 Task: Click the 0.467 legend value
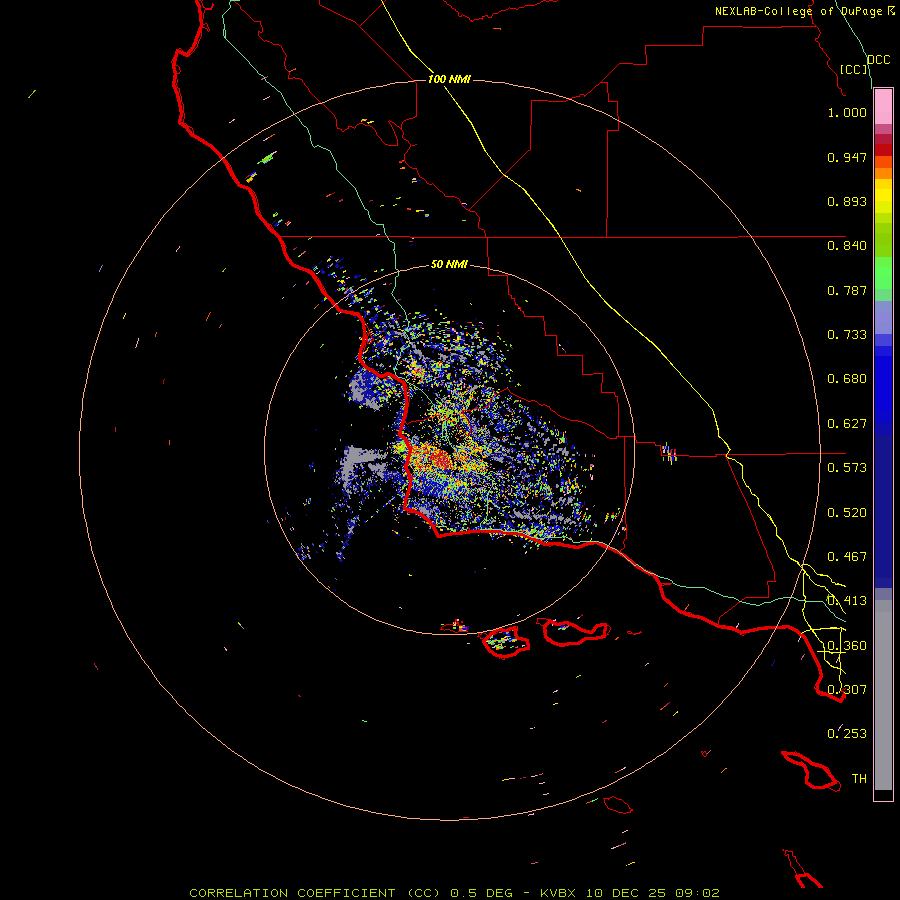click(x=847, y=557)
